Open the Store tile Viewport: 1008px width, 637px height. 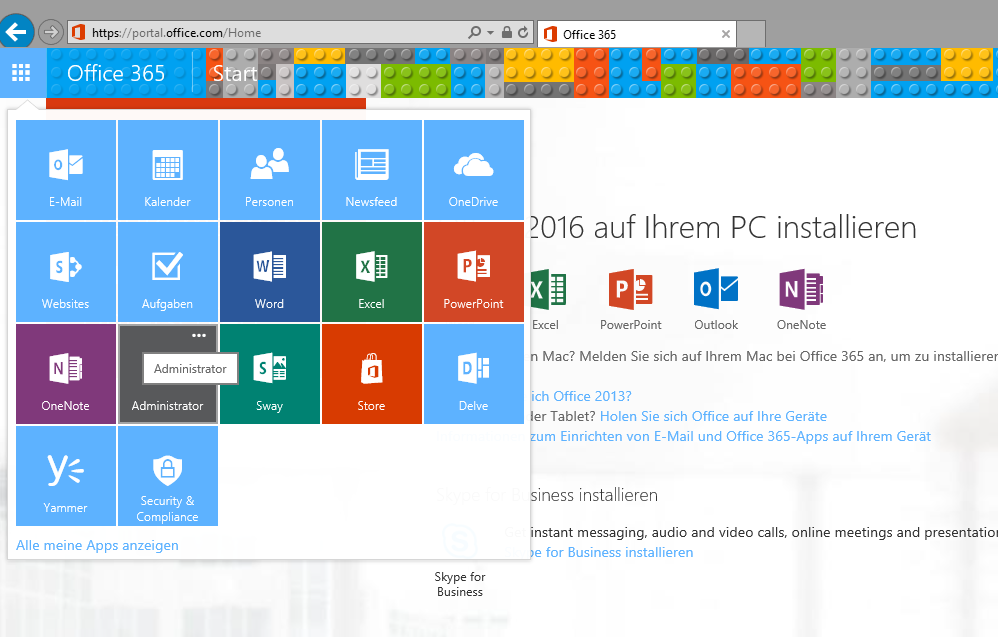372,374
